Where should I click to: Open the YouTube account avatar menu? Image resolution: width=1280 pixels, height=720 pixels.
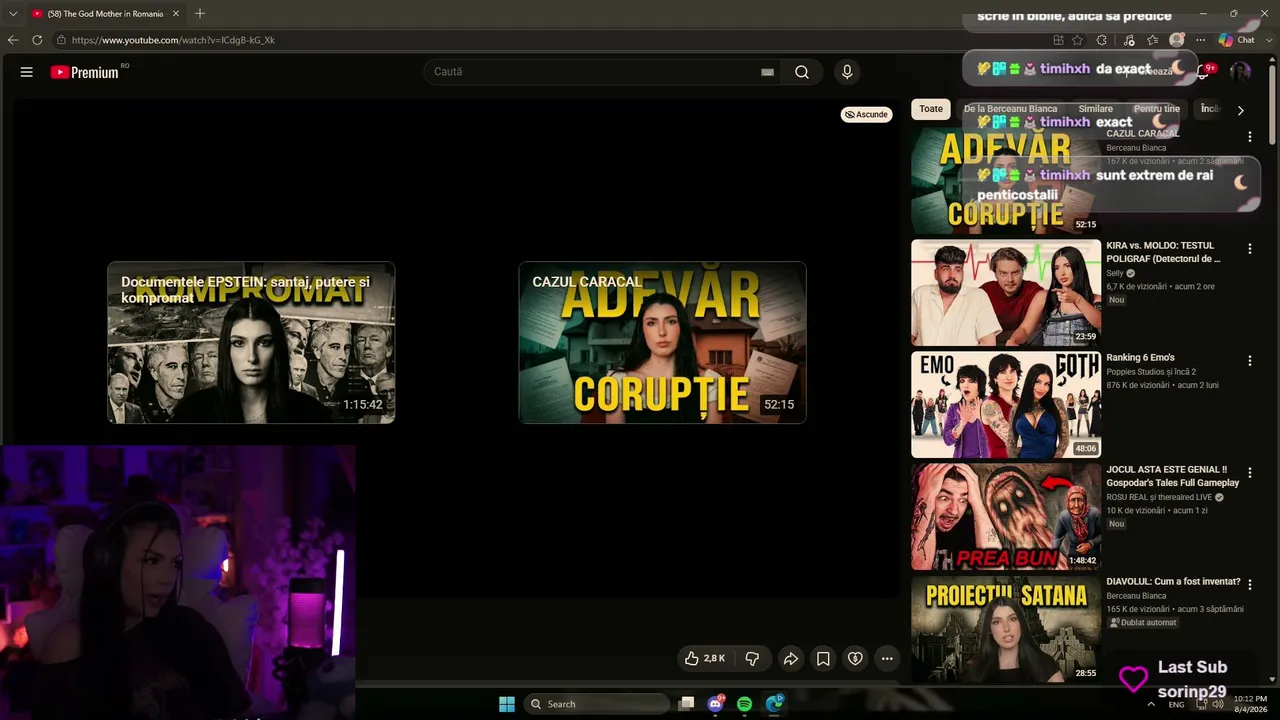tap(1240, 72)
